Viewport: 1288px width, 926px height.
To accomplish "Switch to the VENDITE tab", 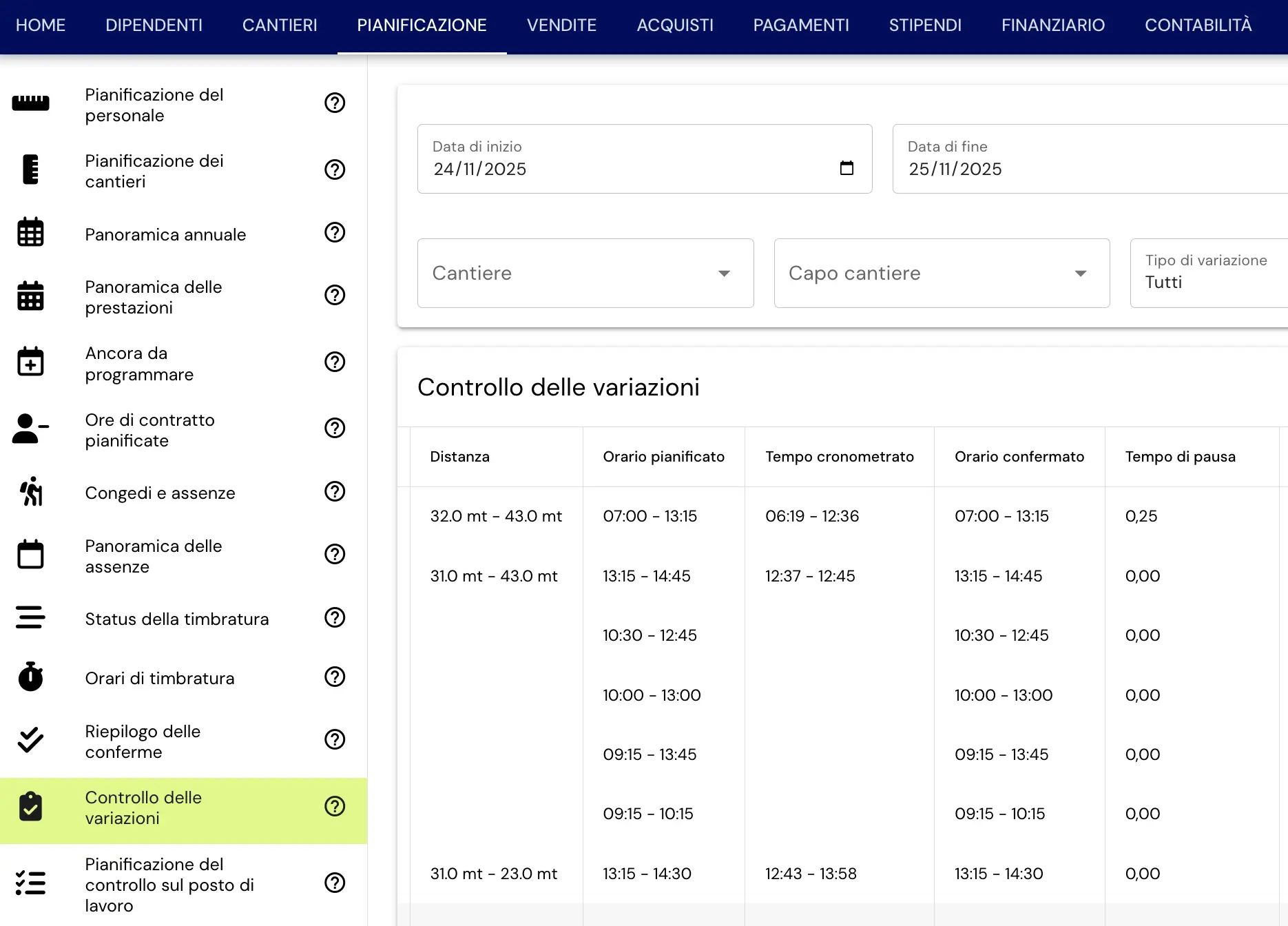I will pyautogui.click(x=561, y=25).
